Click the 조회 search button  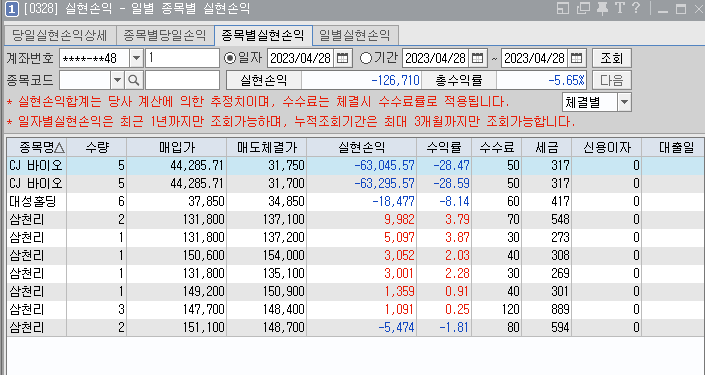[611, 58]
